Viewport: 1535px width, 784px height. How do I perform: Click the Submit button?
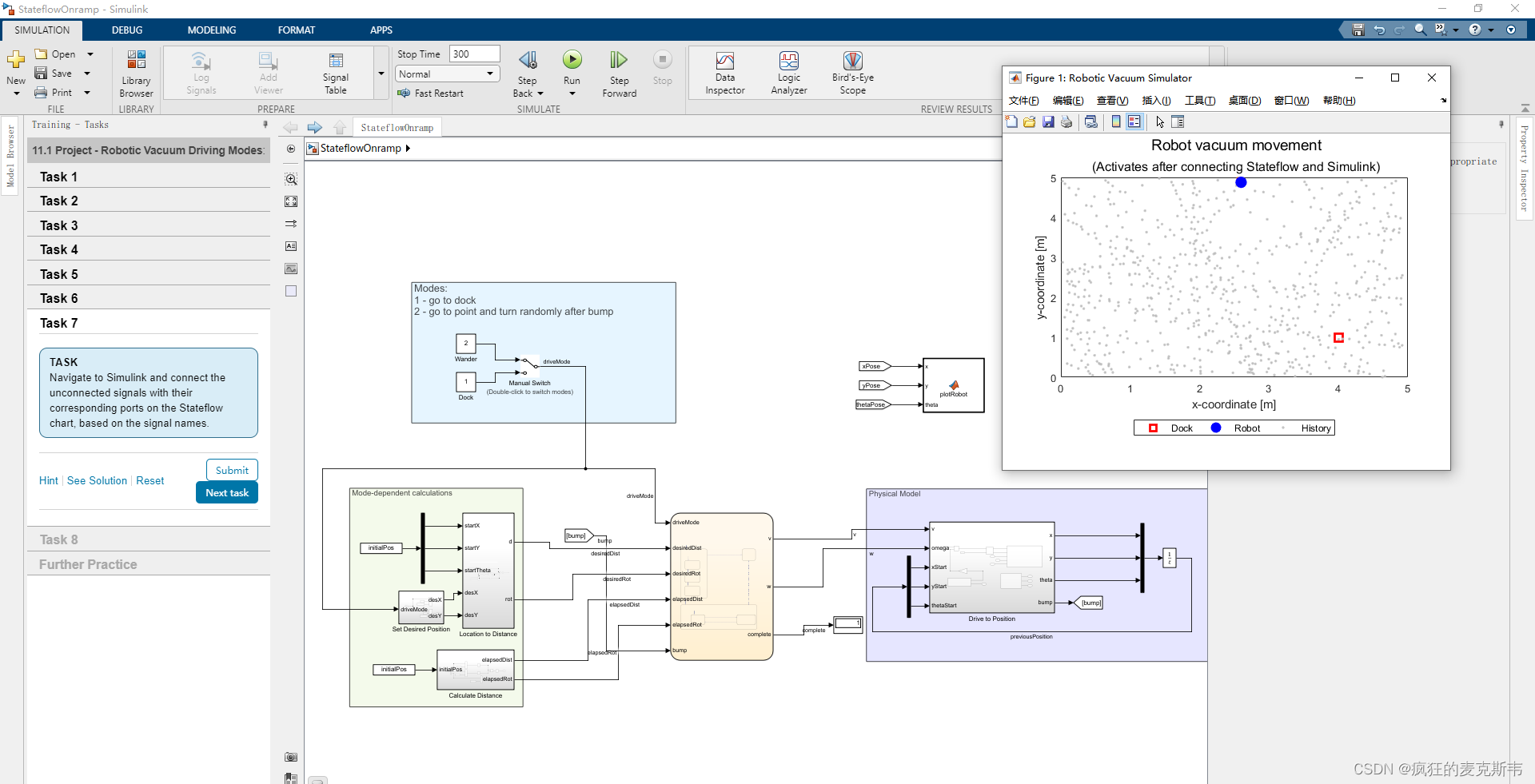pos(232,471)
